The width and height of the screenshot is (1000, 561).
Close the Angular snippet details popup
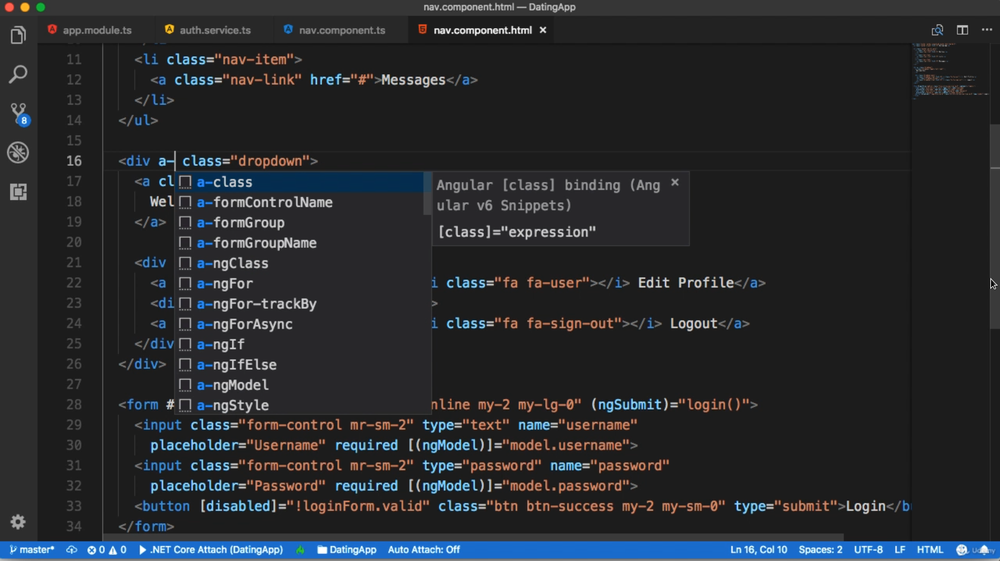coord(675,182)
